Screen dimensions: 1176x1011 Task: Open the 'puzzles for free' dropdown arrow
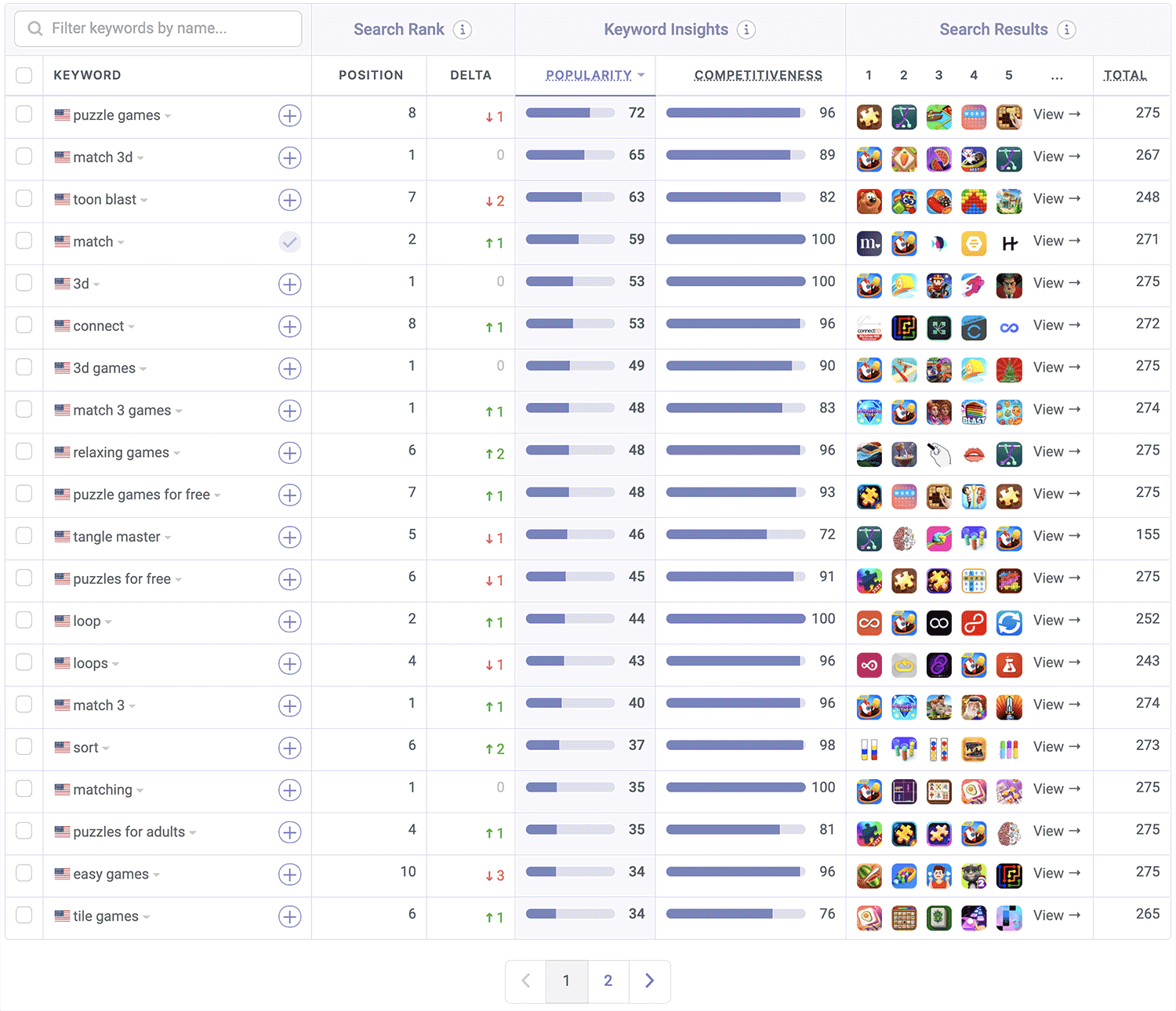[x=179, y=580]
